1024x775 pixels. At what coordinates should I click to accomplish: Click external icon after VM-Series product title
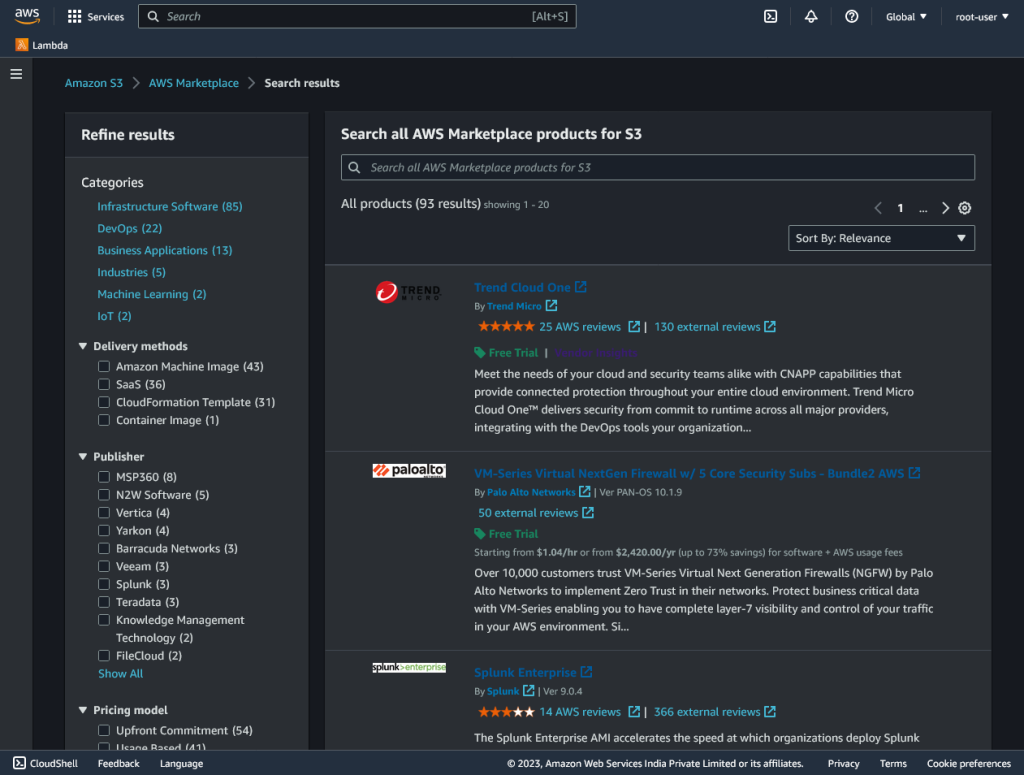tap(914, 473)
